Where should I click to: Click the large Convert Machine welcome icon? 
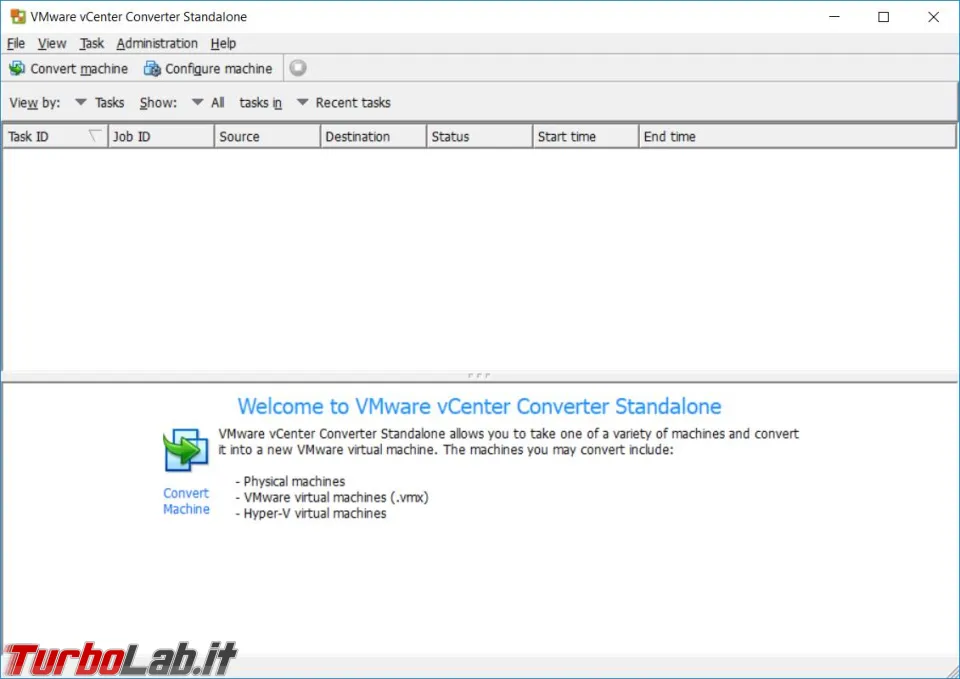pyautogui.click(x=186, y=450)
